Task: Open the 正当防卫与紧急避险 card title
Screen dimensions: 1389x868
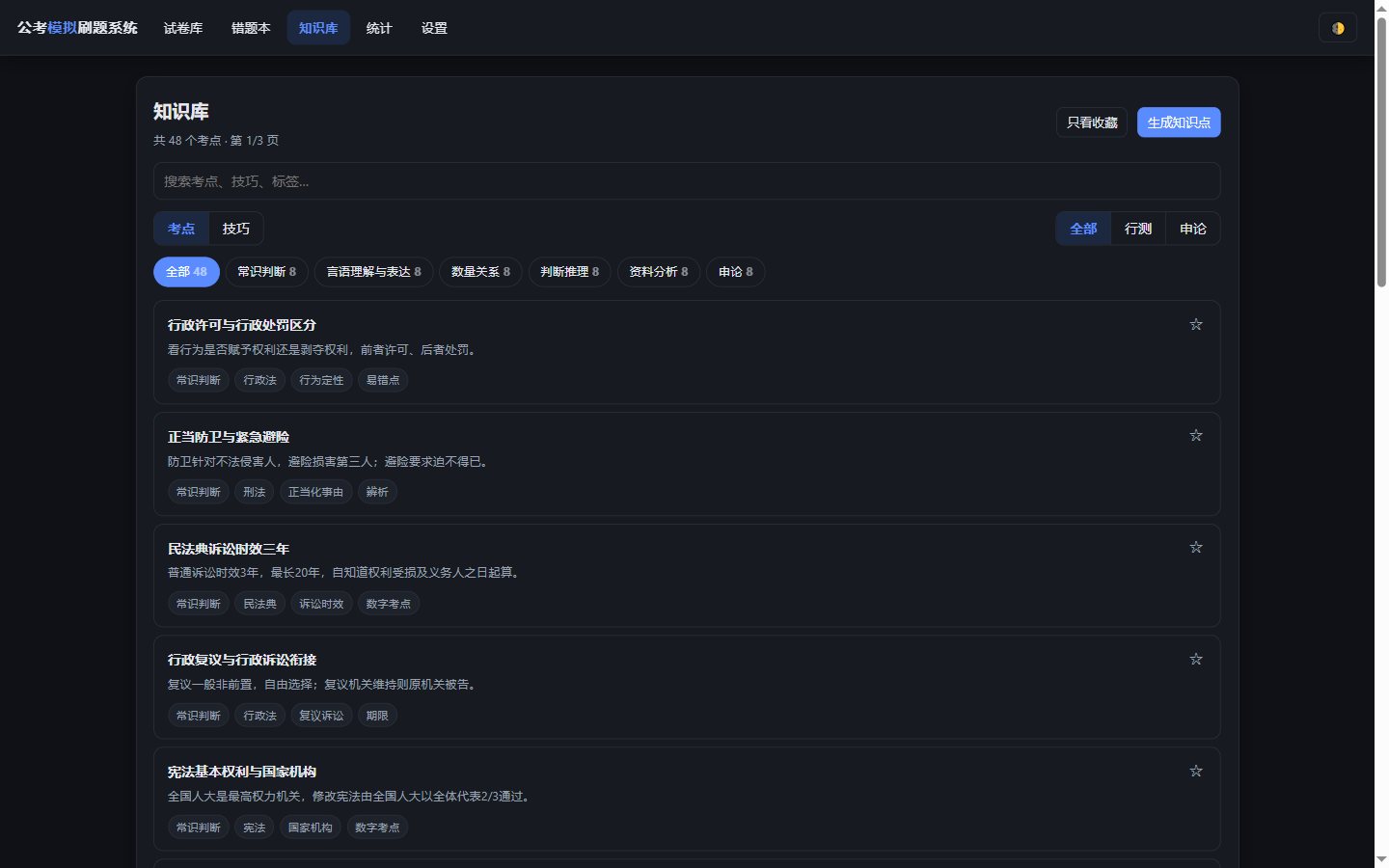Action: (229, 437)
